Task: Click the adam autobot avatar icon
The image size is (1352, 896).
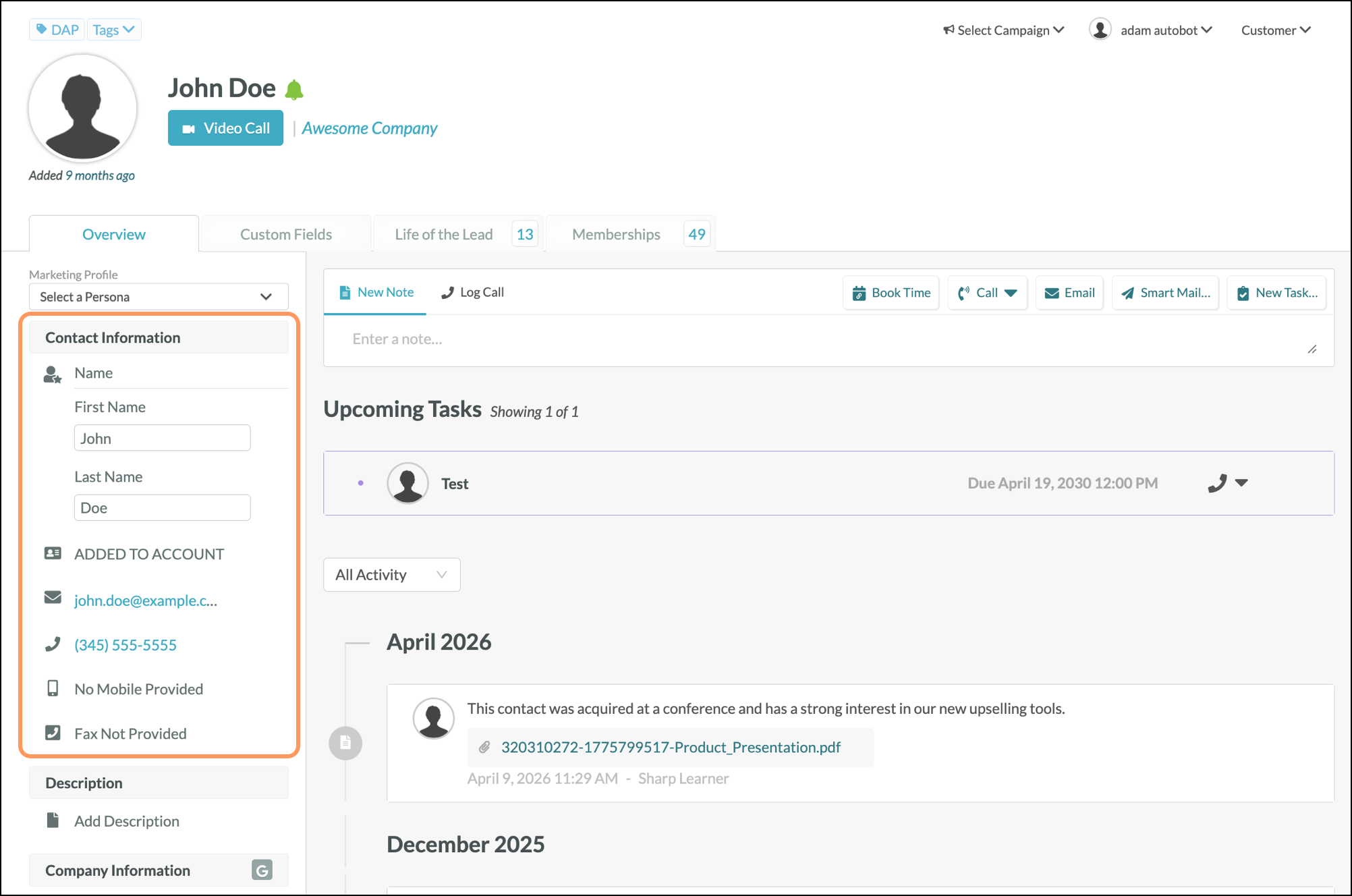Action: tap(1100, 30)
